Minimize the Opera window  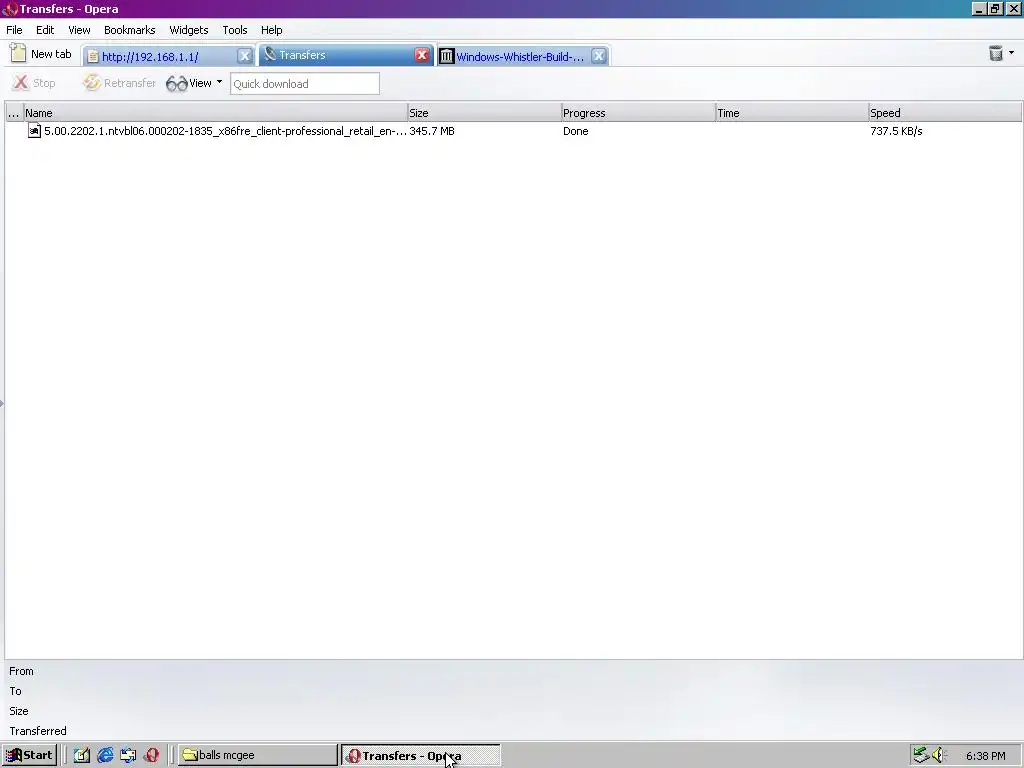pos(978,8)
